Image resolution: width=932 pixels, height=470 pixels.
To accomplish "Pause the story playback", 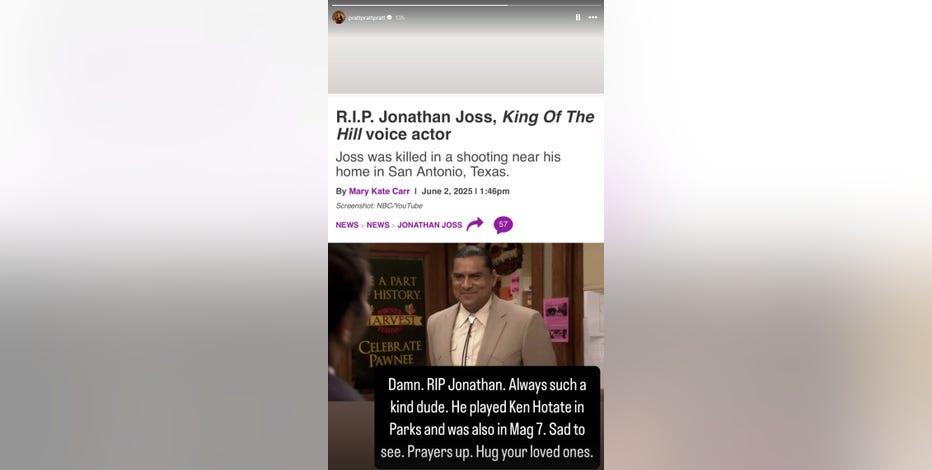I will [x=578, y=17].
